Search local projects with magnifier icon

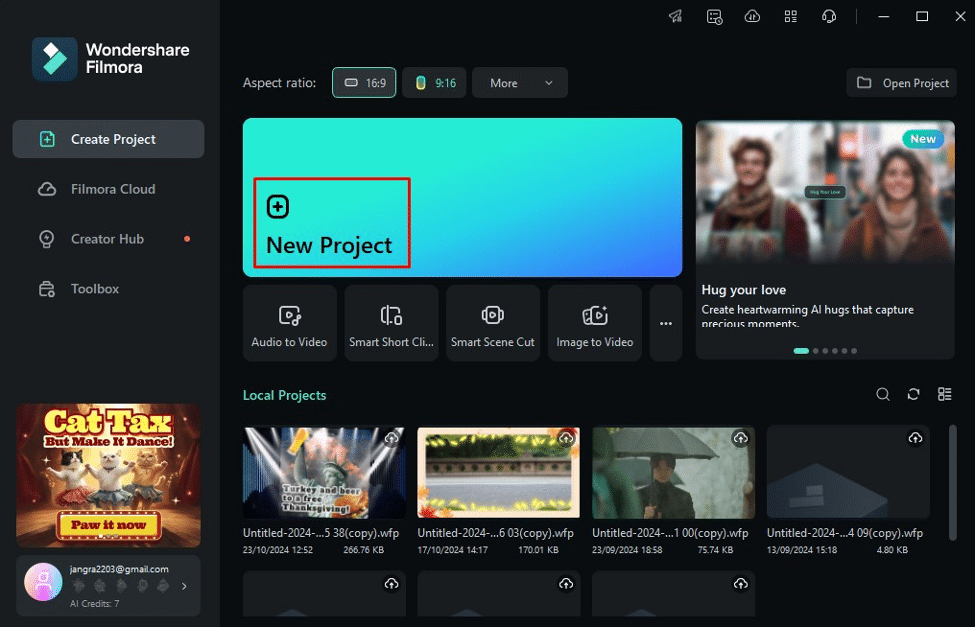(883, 395)
